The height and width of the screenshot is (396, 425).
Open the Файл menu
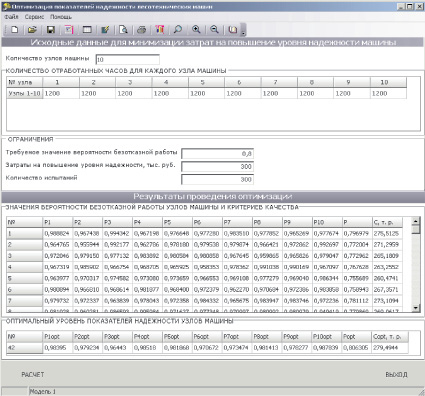pos(11,17)
